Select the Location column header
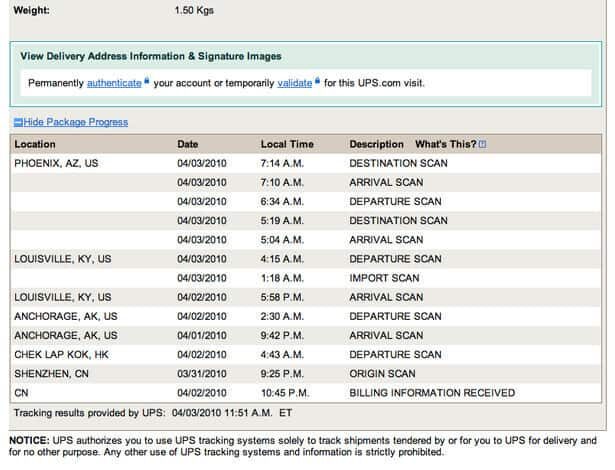615x470 pixels. click(x=35, y=144)
